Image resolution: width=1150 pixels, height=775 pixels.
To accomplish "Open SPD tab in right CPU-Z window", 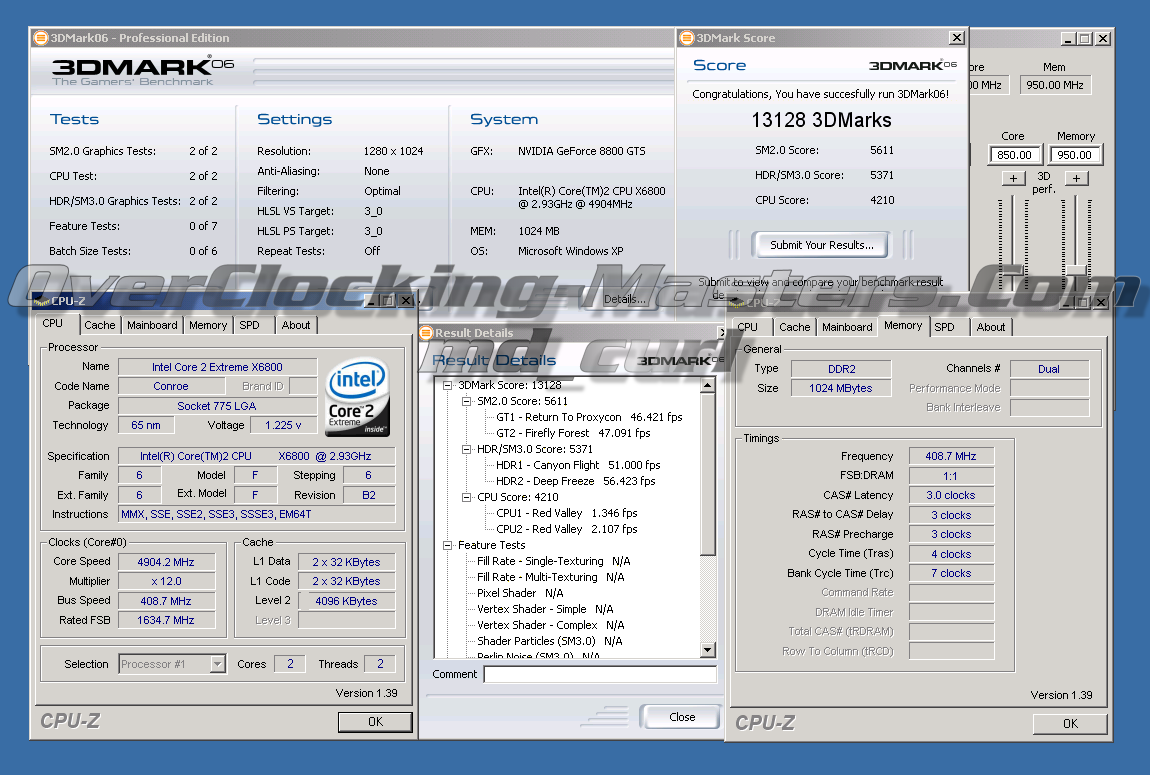I will coord(945,327).
